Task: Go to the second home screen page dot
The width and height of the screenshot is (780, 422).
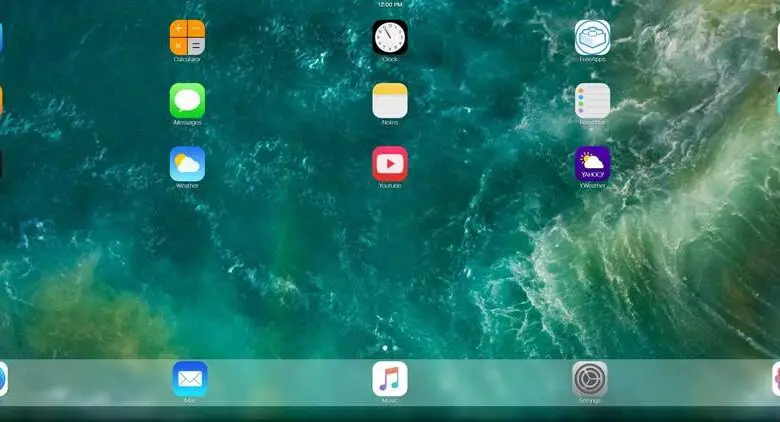Action: point(395,348)
